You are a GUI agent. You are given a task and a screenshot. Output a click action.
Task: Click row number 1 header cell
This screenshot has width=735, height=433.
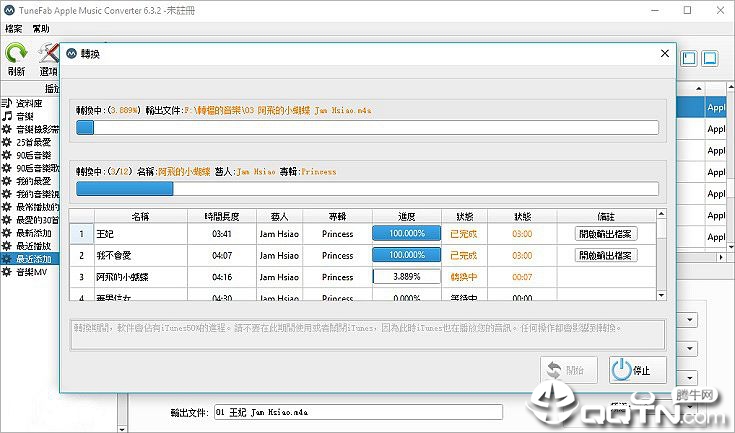(x=82, y=234)
